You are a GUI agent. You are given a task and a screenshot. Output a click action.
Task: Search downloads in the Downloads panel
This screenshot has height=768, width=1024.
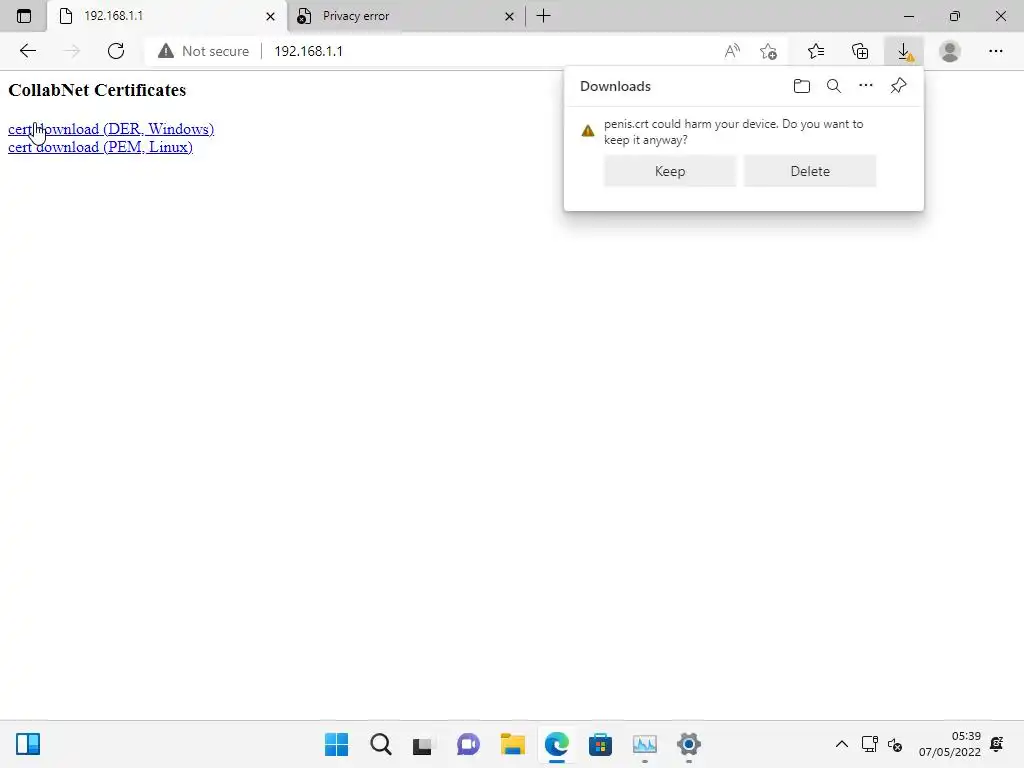pyautogui.click(x=834, y=86)
